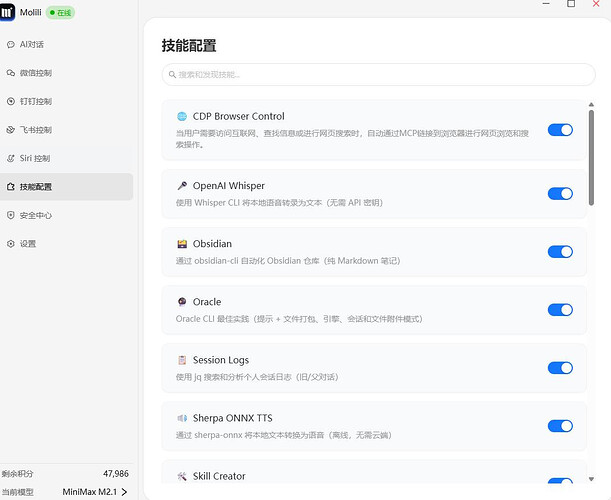The height and width of the screenshot is (500, 611).
Task: Click the scrollbar down arrow
Action: click(591, 479)
